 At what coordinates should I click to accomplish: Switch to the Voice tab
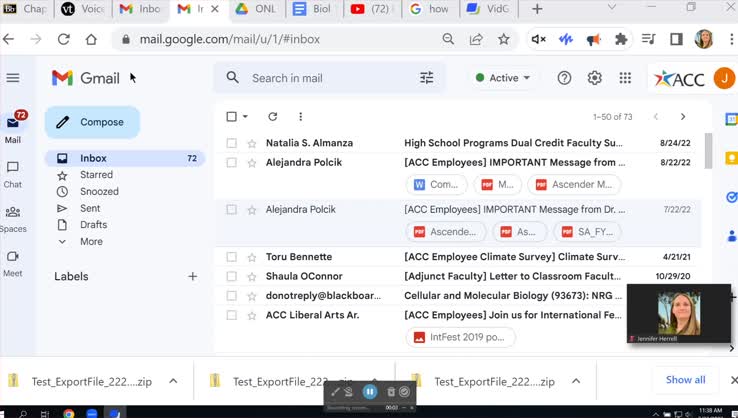[x=83, y=8]
